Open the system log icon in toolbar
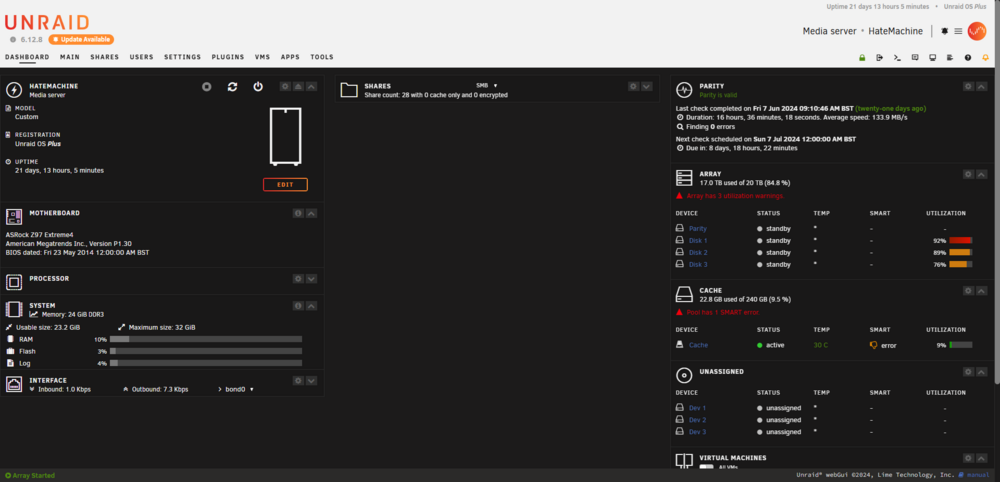The height and width of the screenshot is (482, 1000). click(x=950, y=57)
